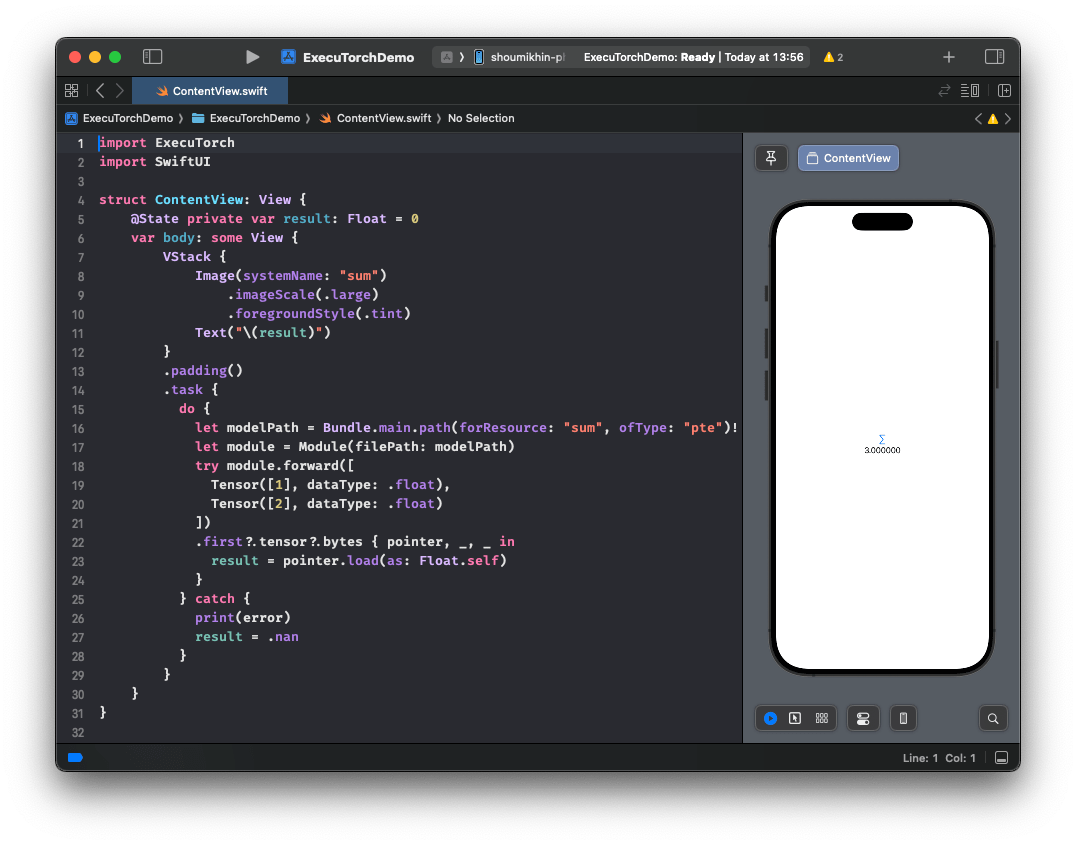Add a new editor with the split icon
The height and width of the screenshot is (845, 1076).
pyautogui.click(x=1004, y=90)
